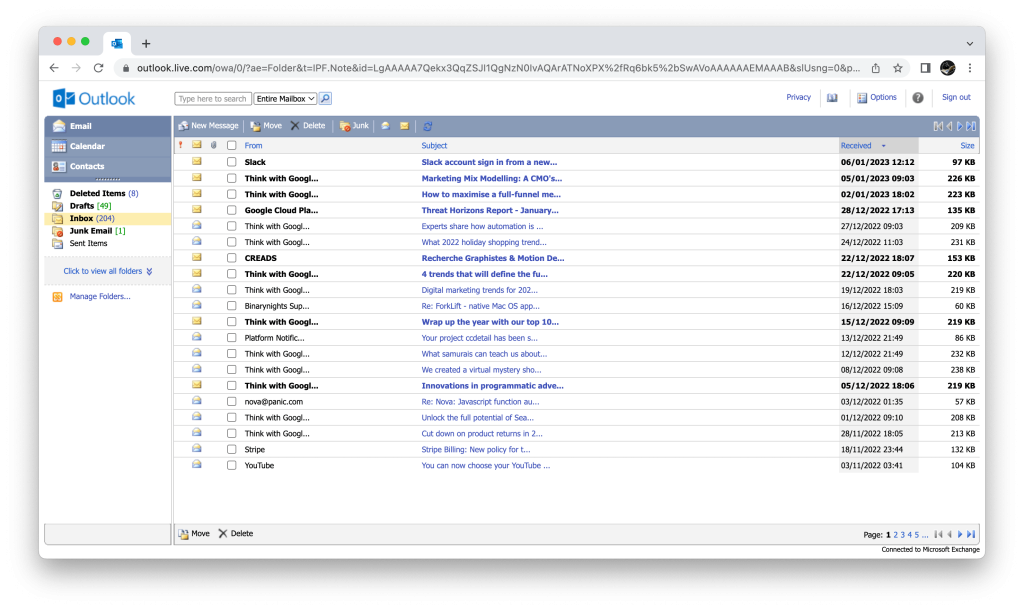Click the Sign out link
This screenshot has height=610, width=1024.
tap(956, 98)
